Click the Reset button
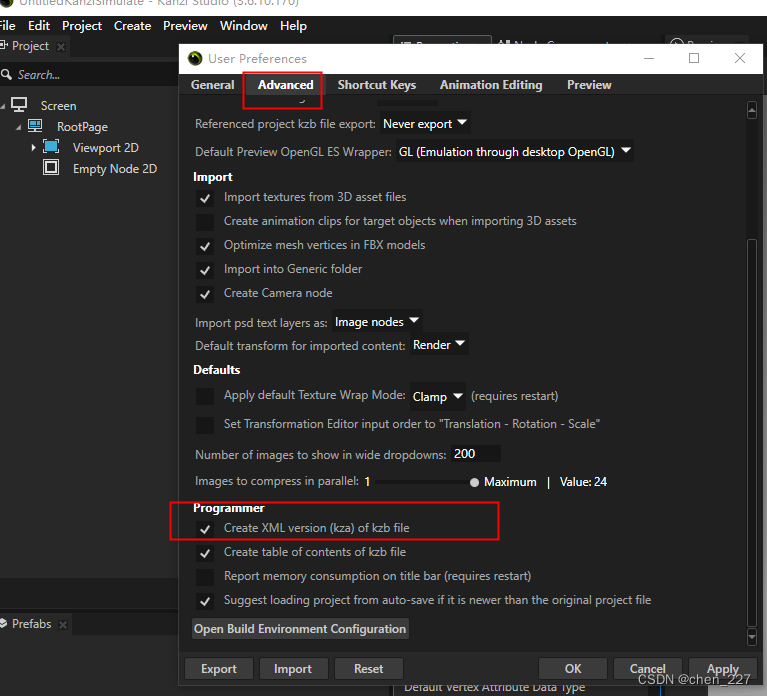This screenshot has width=767, height=696. tap(368, 669)
